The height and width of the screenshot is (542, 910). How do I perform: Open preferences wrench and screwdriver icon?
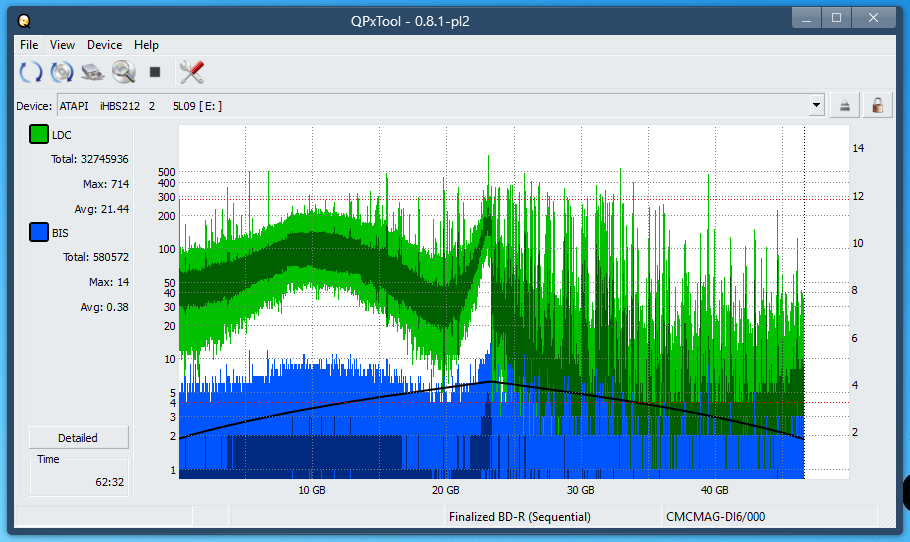191,71
